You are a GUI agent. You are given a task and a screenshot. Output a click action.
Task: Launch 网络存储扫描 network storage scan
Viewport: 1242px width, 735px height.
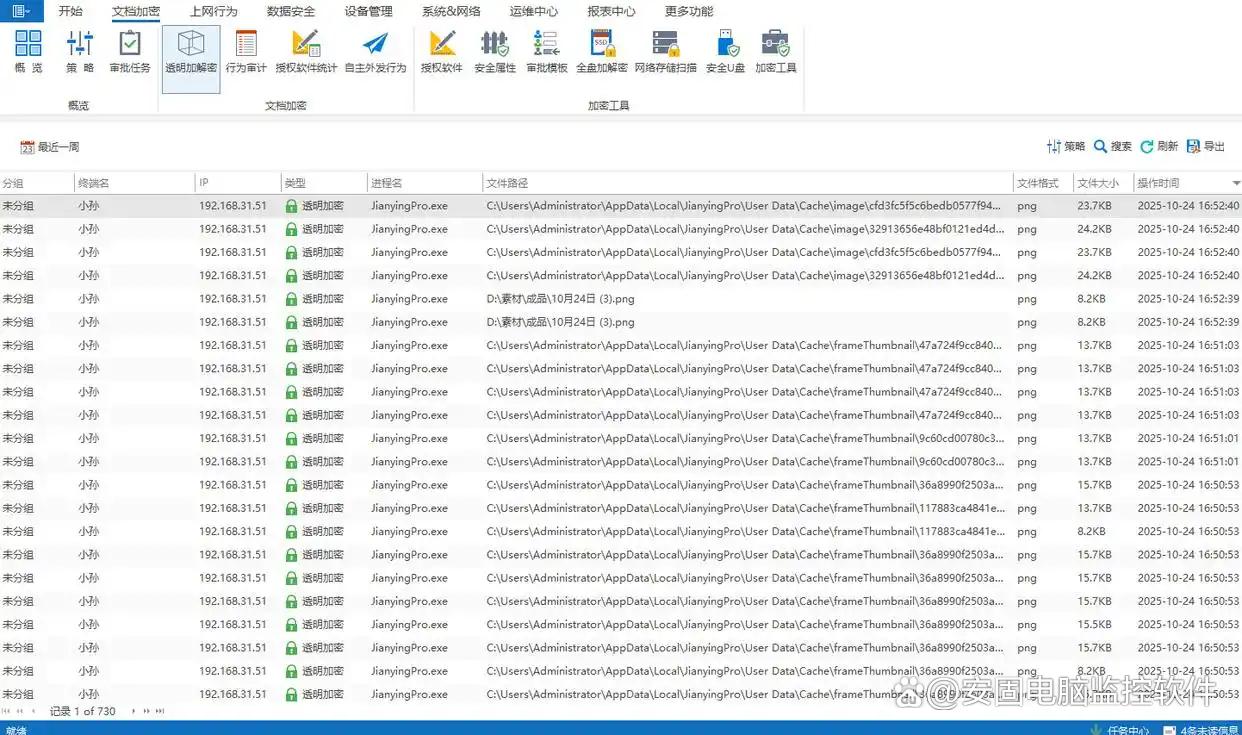pos(665,51)
